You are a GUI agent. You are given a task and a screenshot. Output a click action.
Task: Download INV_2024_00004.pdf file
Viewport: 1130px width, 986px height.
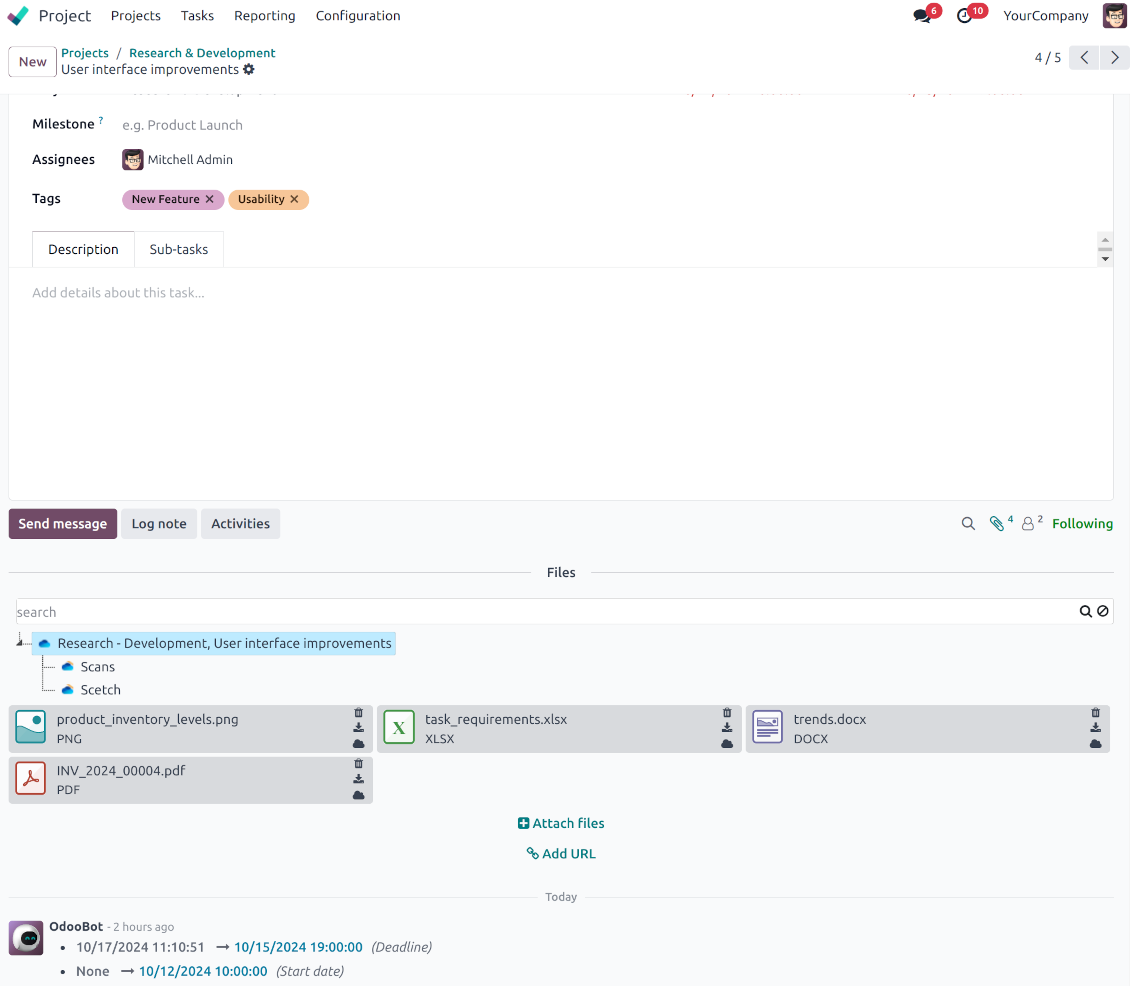(358, 779)
